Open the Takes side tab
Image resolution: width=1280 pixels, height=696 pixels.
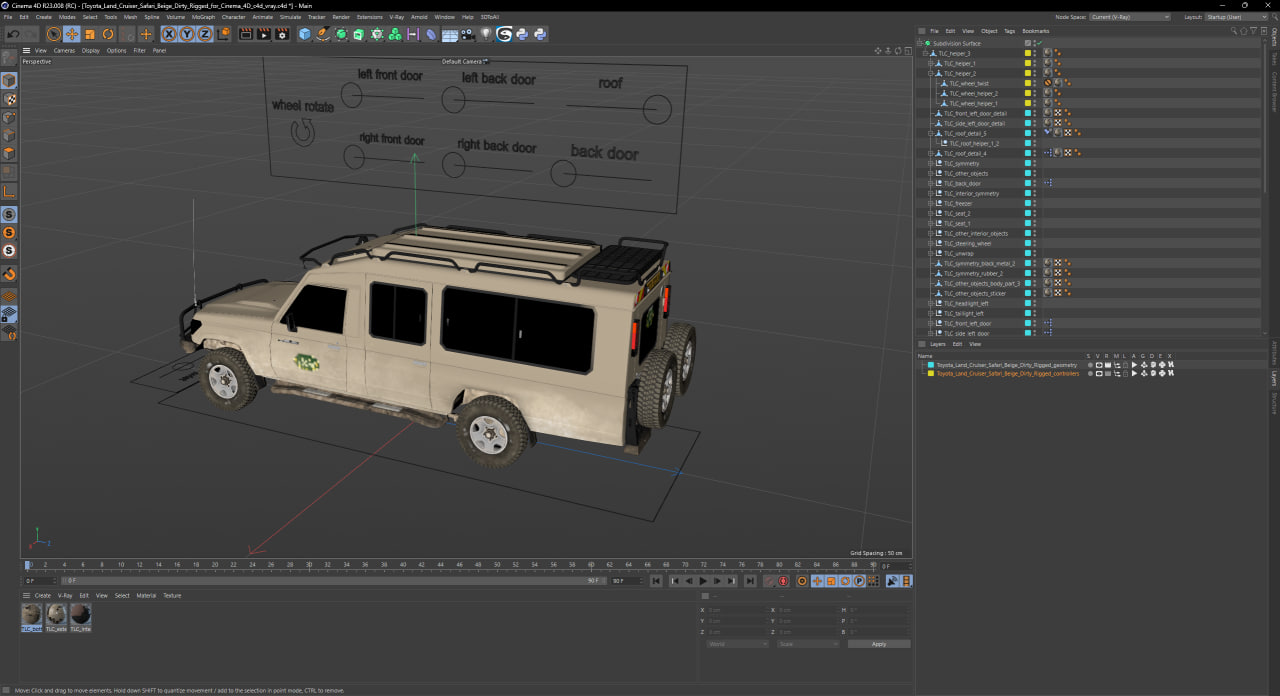(1275, 59)
